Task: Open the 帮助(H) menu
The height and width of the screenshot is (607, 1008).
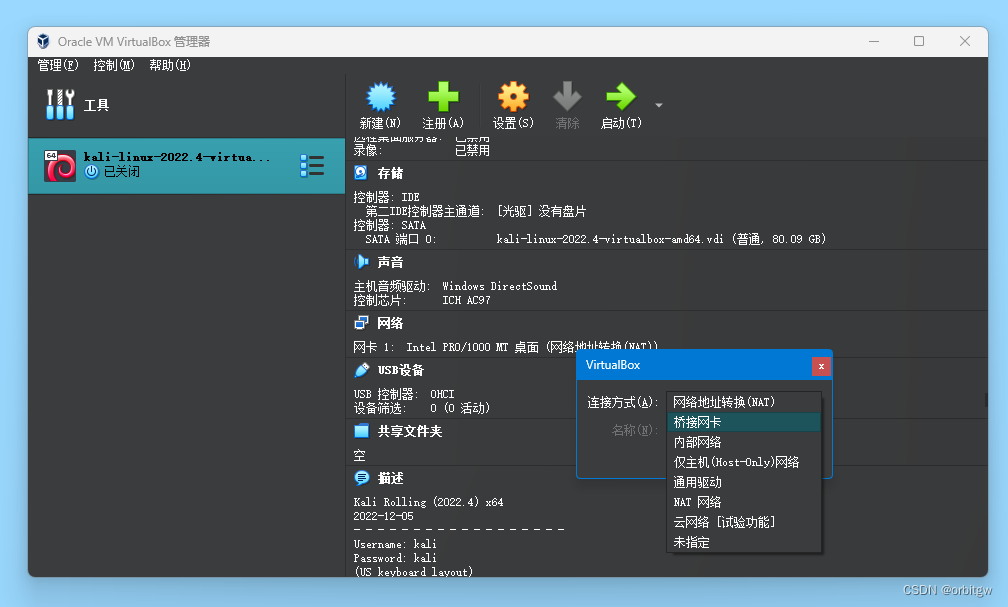Action: (x=170, y=65)
